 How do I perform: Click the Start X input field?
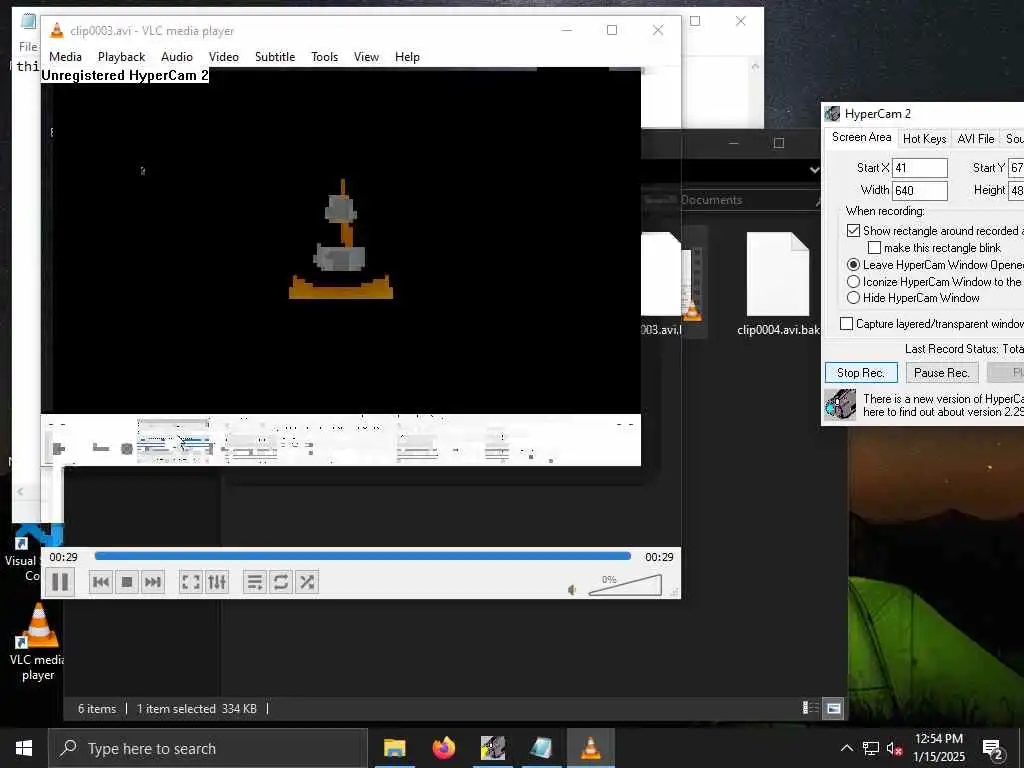[920, 168]
